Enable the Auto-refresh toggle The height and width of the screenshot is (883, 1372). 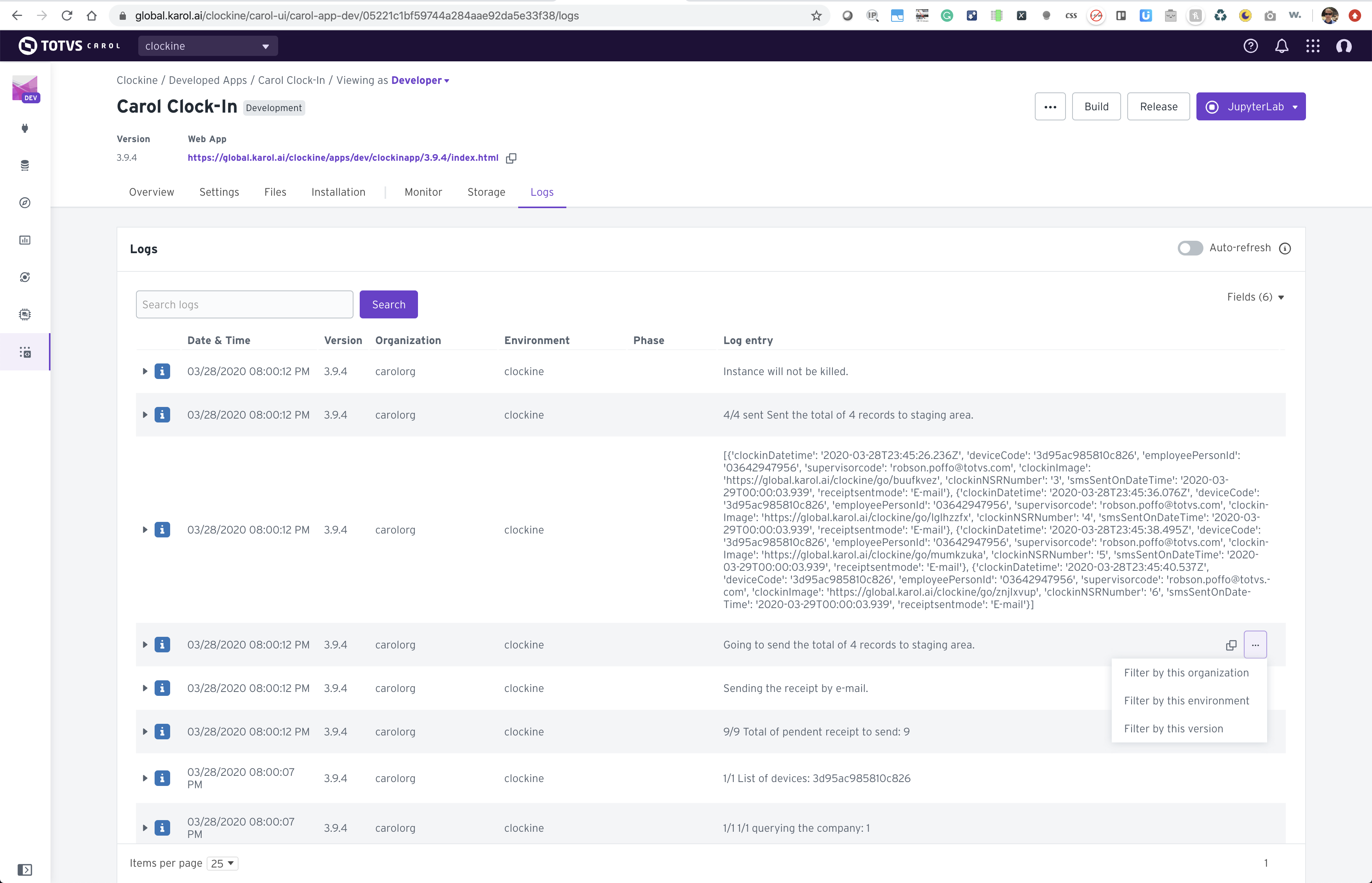coord(1189,248)
